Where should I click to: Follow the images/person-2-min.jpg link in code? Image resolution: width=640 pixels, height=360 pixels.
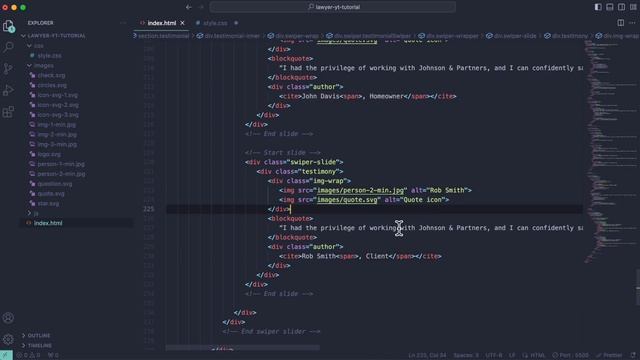(x=361, y=190)
